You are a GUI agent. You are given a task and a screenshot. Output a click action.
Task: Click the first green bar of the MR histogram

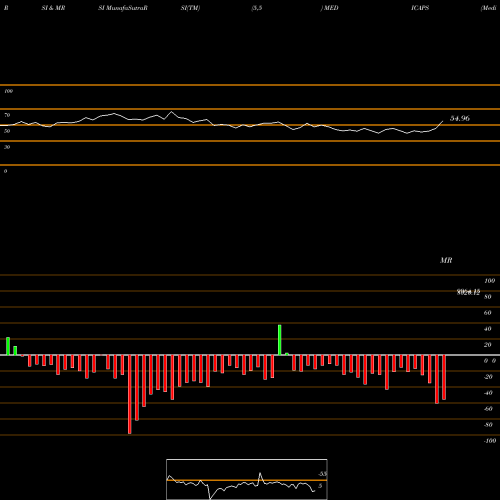[x=8, y=346]
